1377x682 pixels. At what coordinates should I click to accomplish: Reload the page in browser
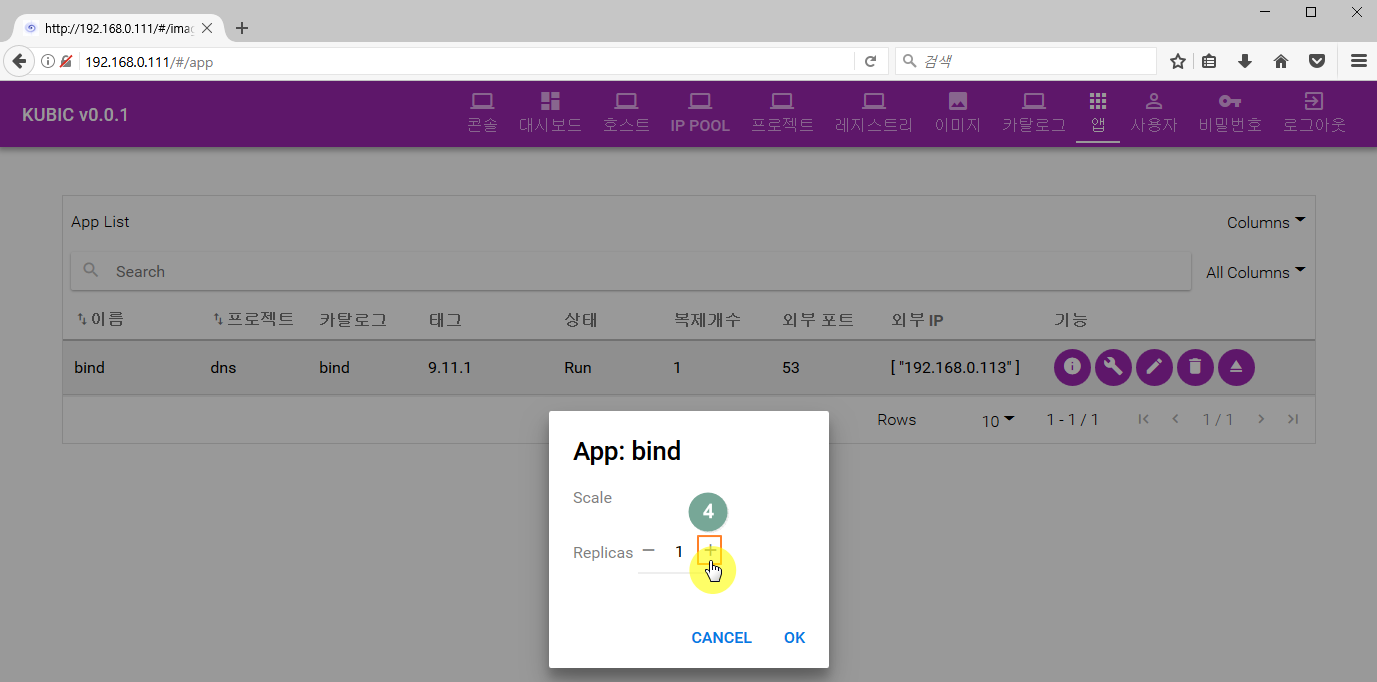[870, 61]
